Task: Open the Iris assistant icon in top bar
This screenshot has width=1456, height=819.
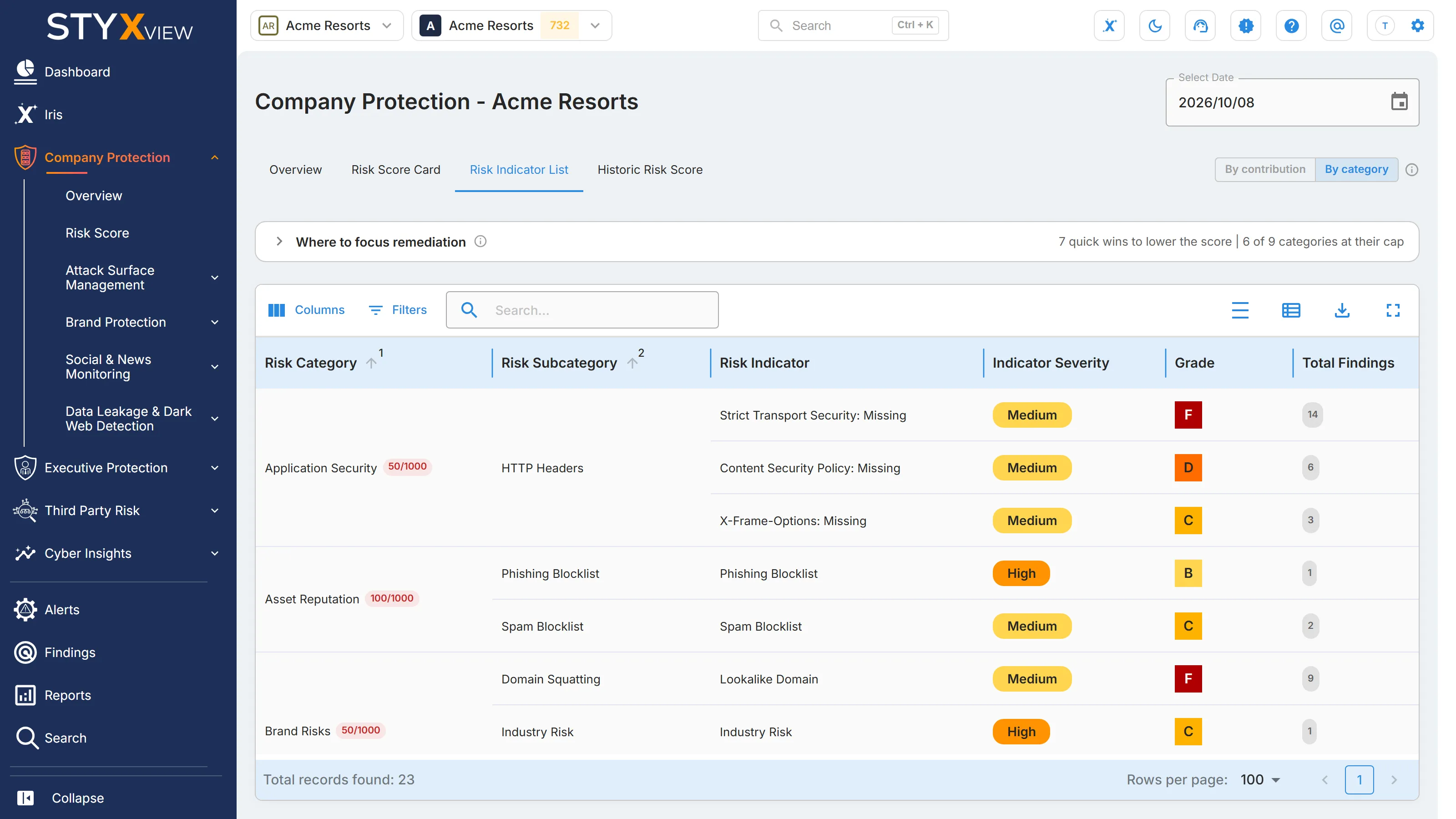Action: pyautogui.click(x=1109, y=25)
